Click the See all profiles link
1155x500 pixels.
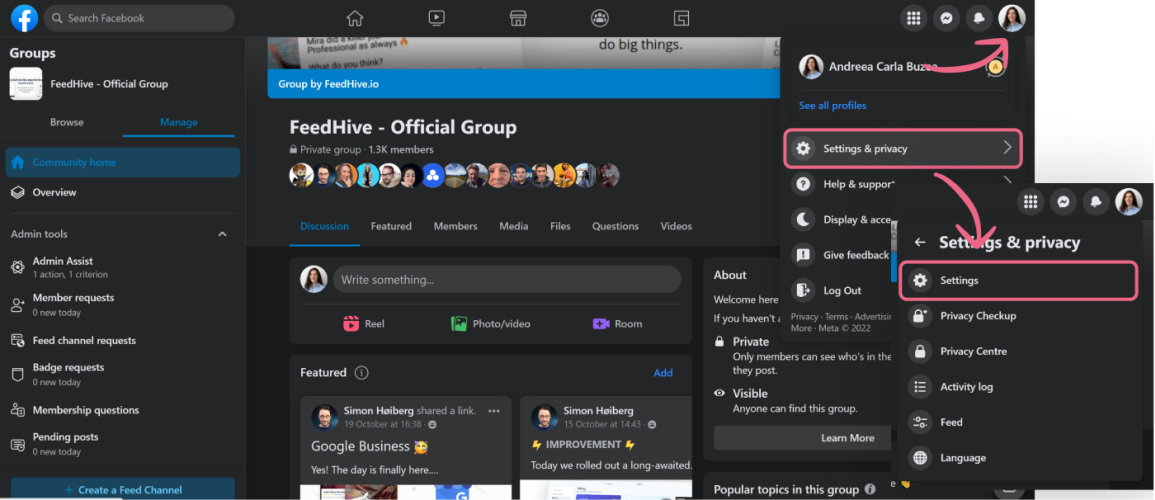coord(832,105)
